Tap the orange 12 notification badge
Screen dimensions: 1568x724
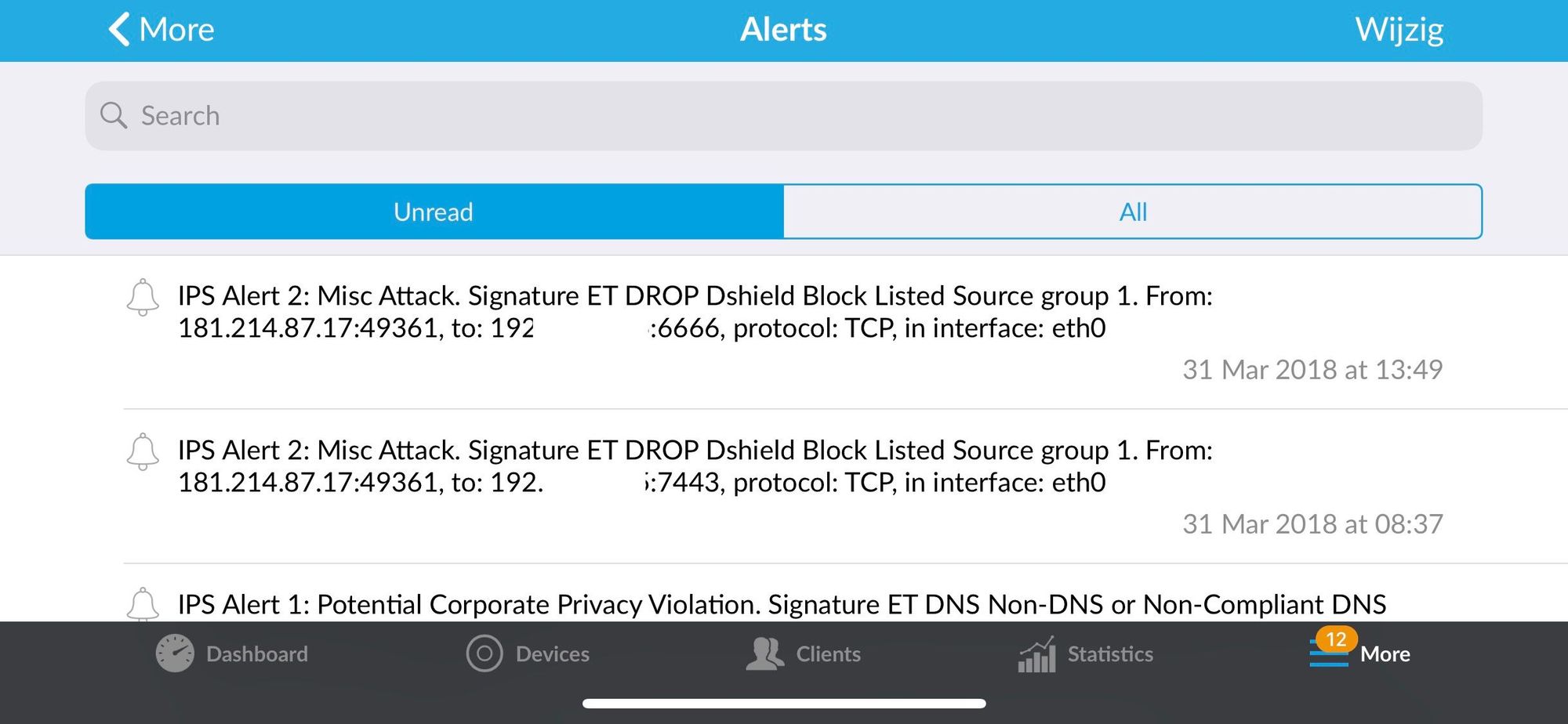coord(1336,639)
